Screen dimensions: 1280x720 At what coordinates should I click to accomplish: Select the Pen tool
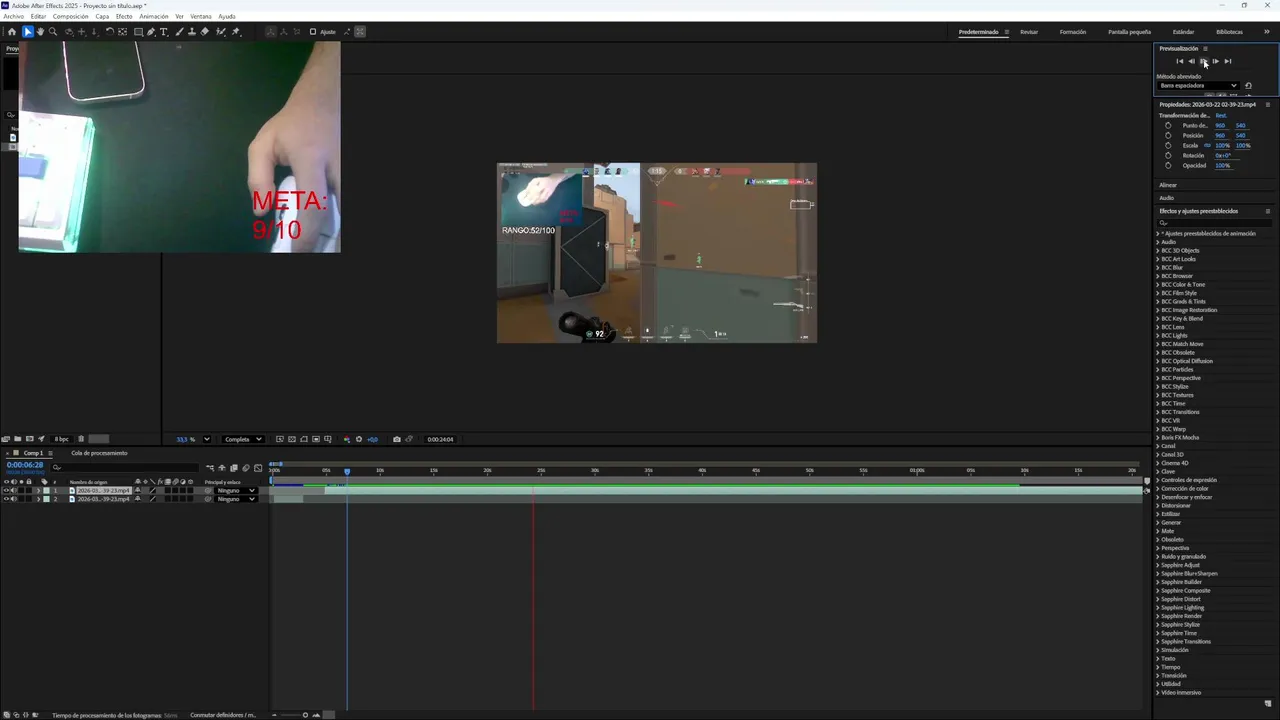[x=151, y=32]
